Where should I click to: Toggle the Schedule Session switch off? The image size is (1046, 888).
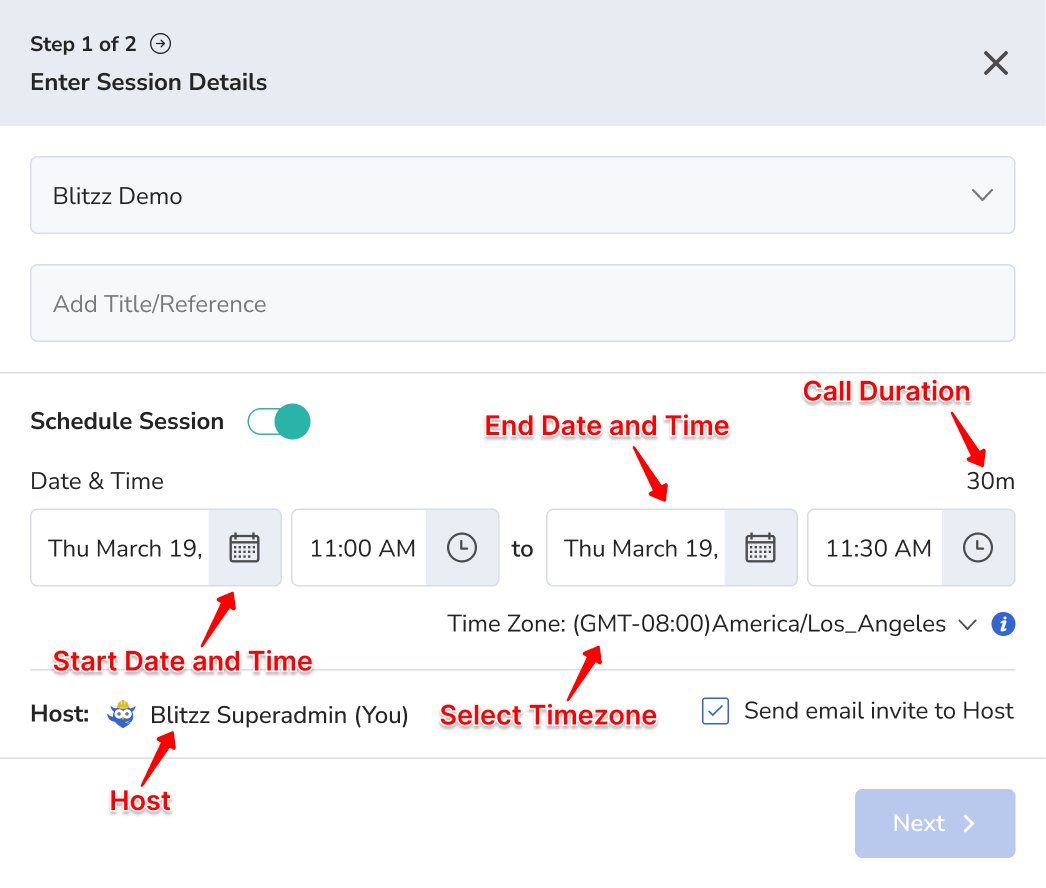click(279, 422)
